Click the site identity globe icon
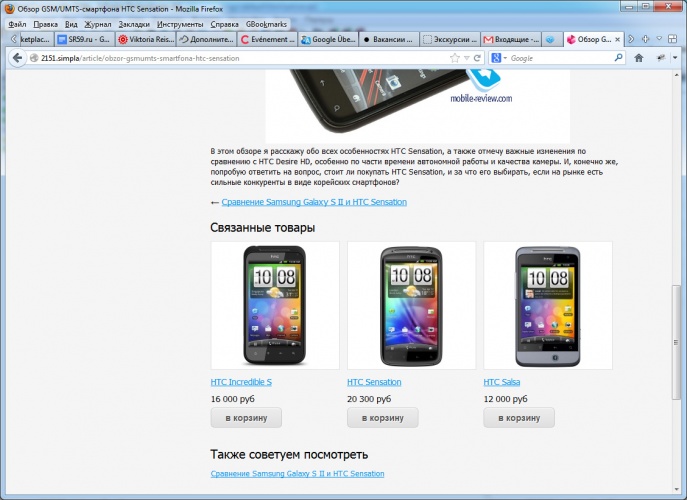The width and height of the screenshot is (687, 500). (34, 58)
